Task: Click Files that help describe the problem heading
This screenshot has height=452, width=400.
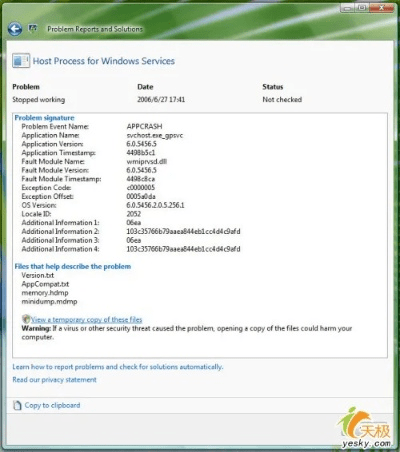Action: point(73,266)
